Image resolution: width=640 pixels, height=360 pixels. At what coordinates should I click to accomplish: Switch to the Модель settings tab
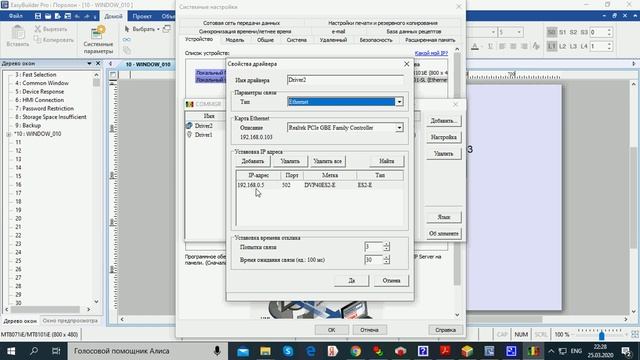pos(235,40)
